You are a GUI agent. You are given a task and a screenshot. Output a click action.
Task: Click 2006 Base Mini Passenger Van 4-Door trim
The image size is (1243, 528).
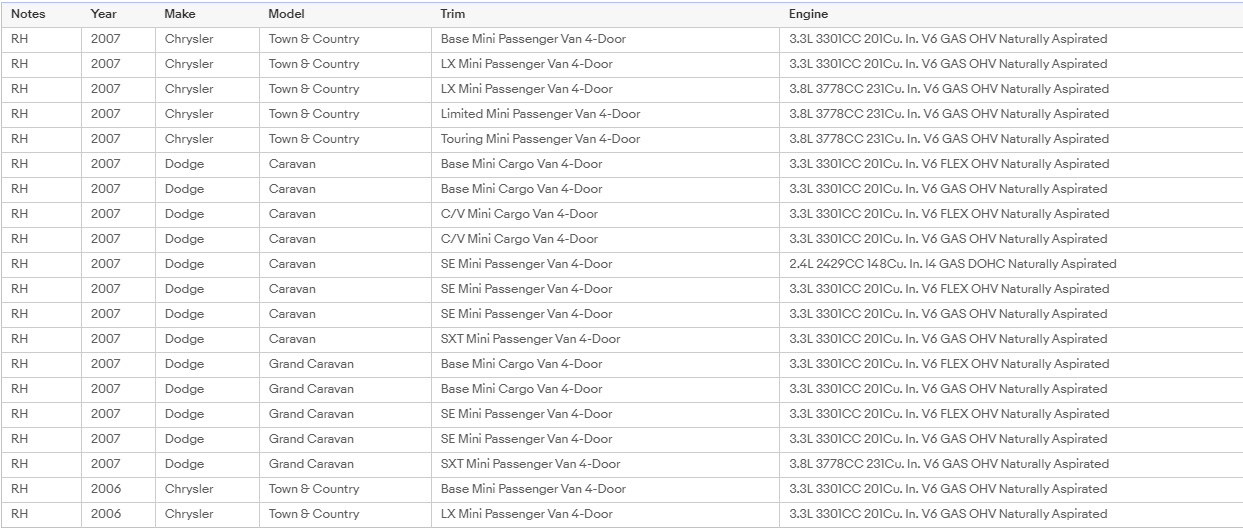click(533, 489)
